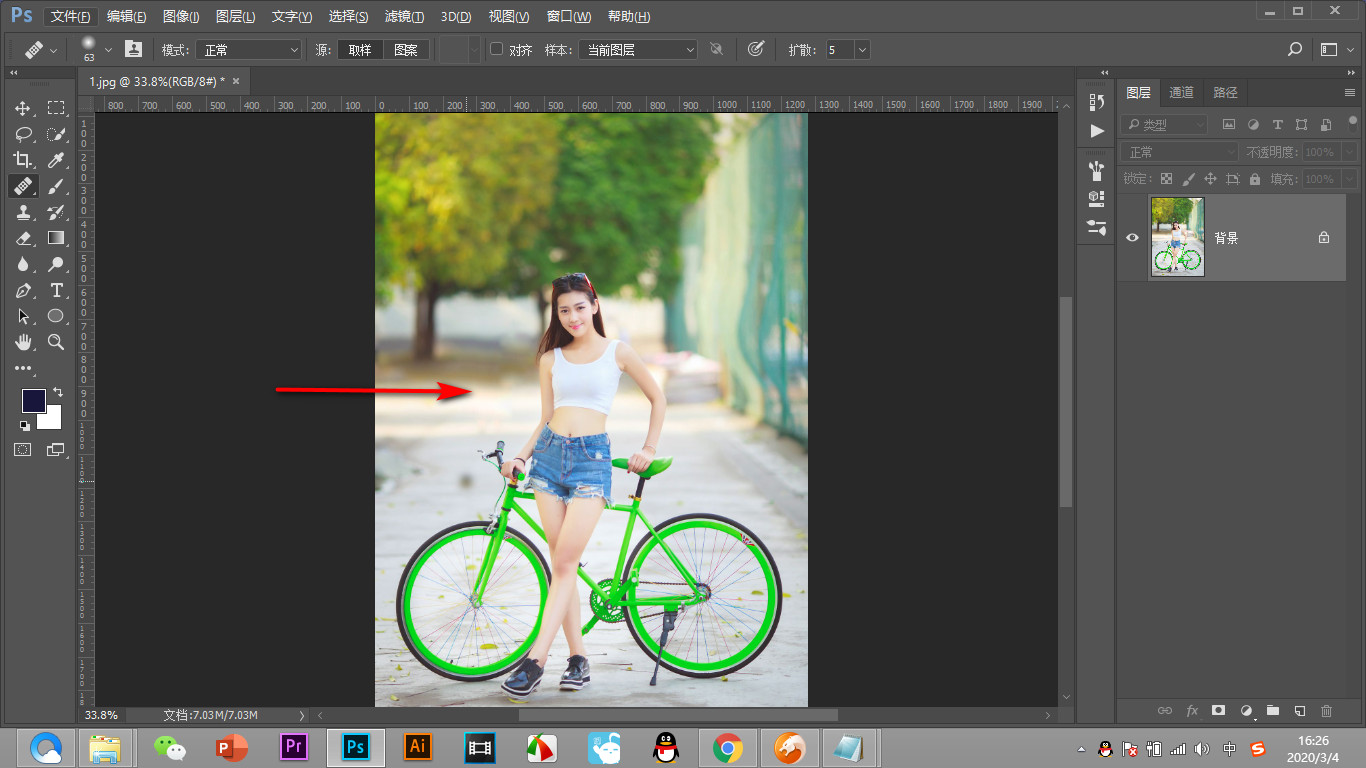Screen dimensions: 1366x768
Task: Open the Actions panel play icon
Action: click(x=1097, y=131)
